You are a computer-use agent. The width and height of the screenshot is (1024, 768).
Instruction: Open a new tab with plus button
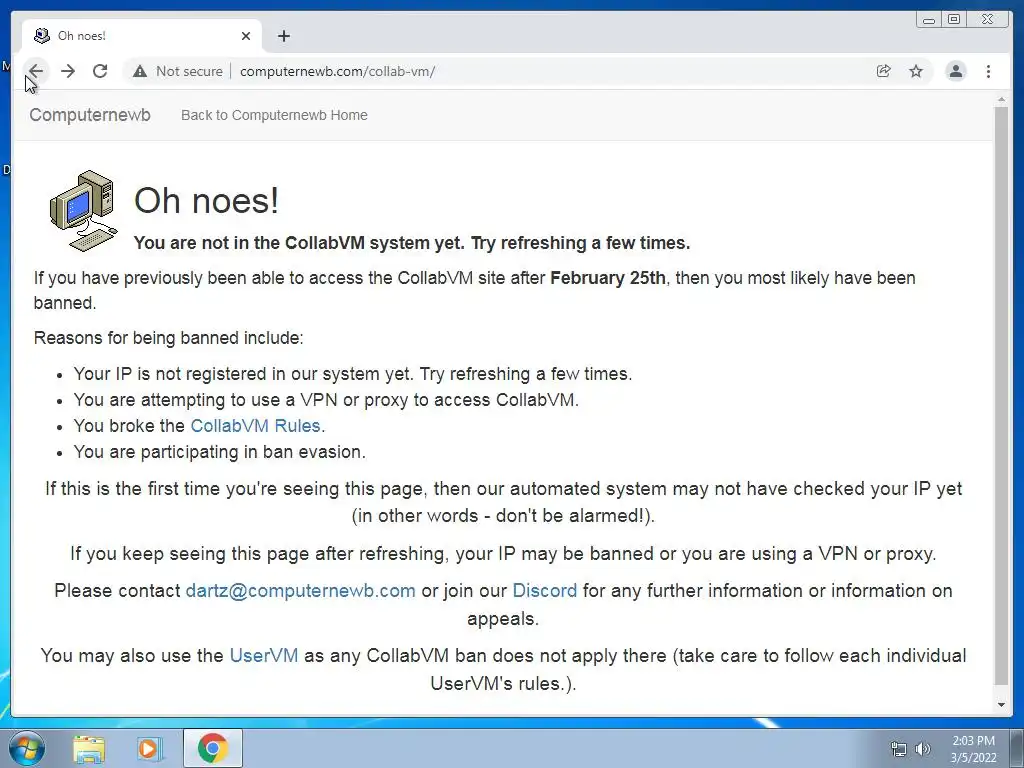[283, 36]
